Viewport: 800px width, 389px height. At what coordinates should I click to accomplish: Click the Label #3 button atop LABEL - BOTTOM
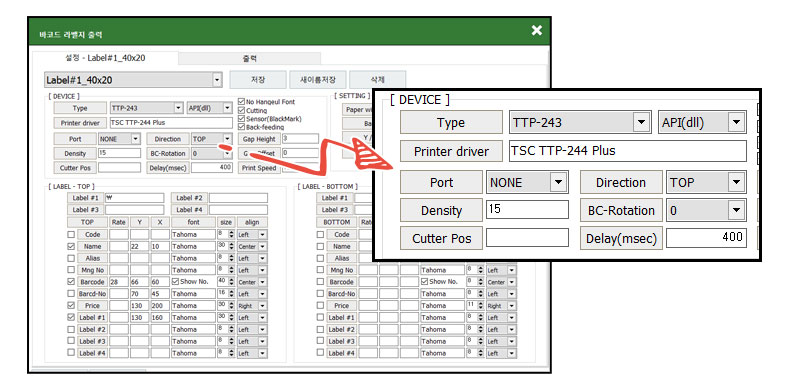click(336, 210)
